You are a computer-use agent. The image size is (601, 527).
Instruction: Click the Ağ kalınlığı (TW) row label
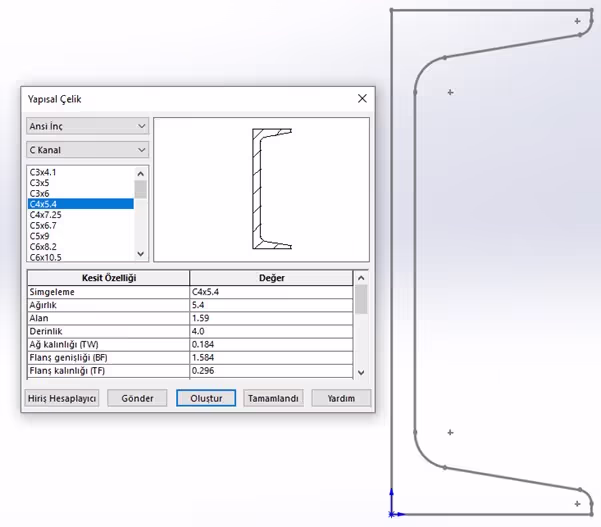coord(108,344)
